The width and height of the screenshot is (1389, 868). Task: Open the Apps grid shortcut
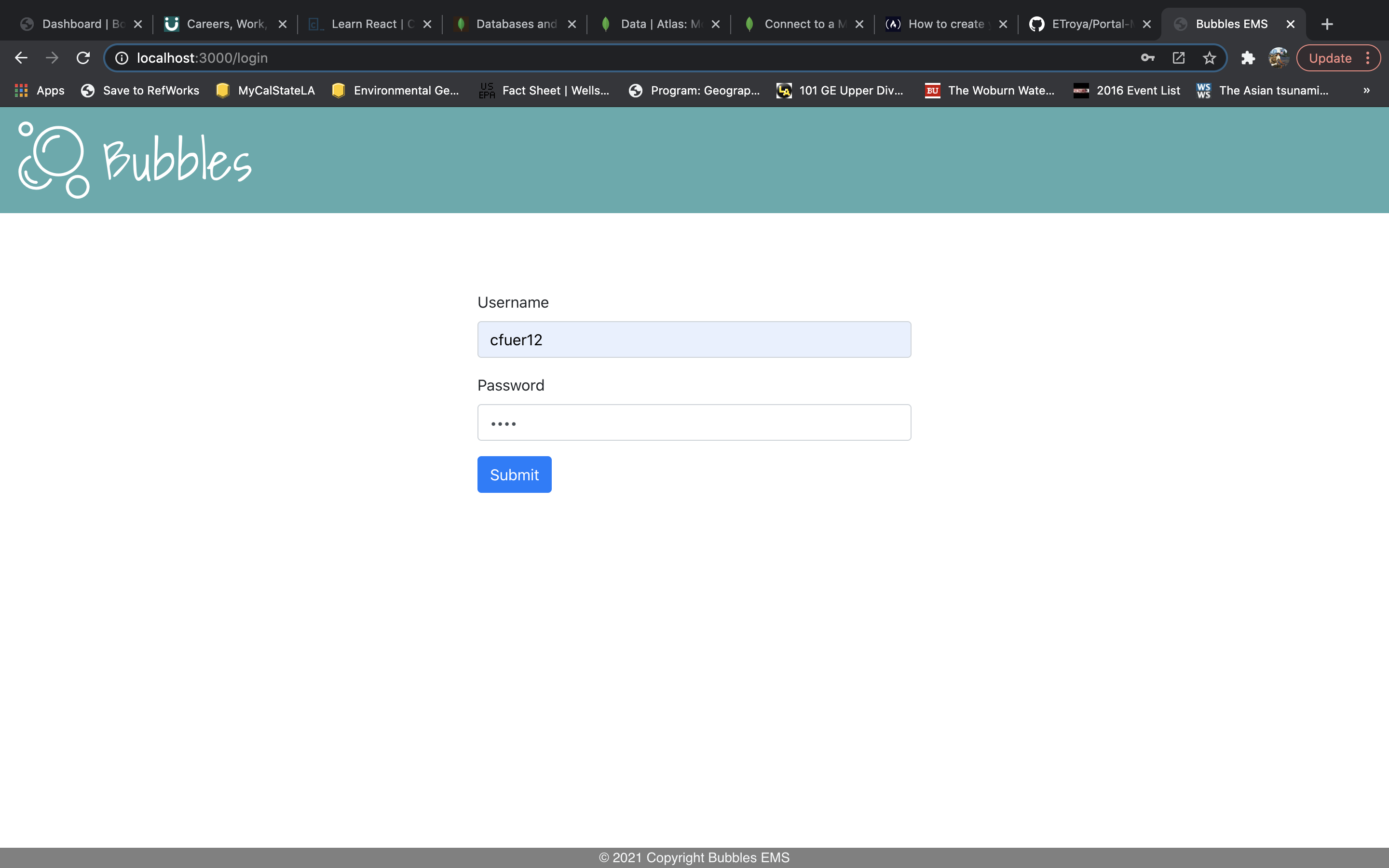pyautogui.click(x=39, y=90)
